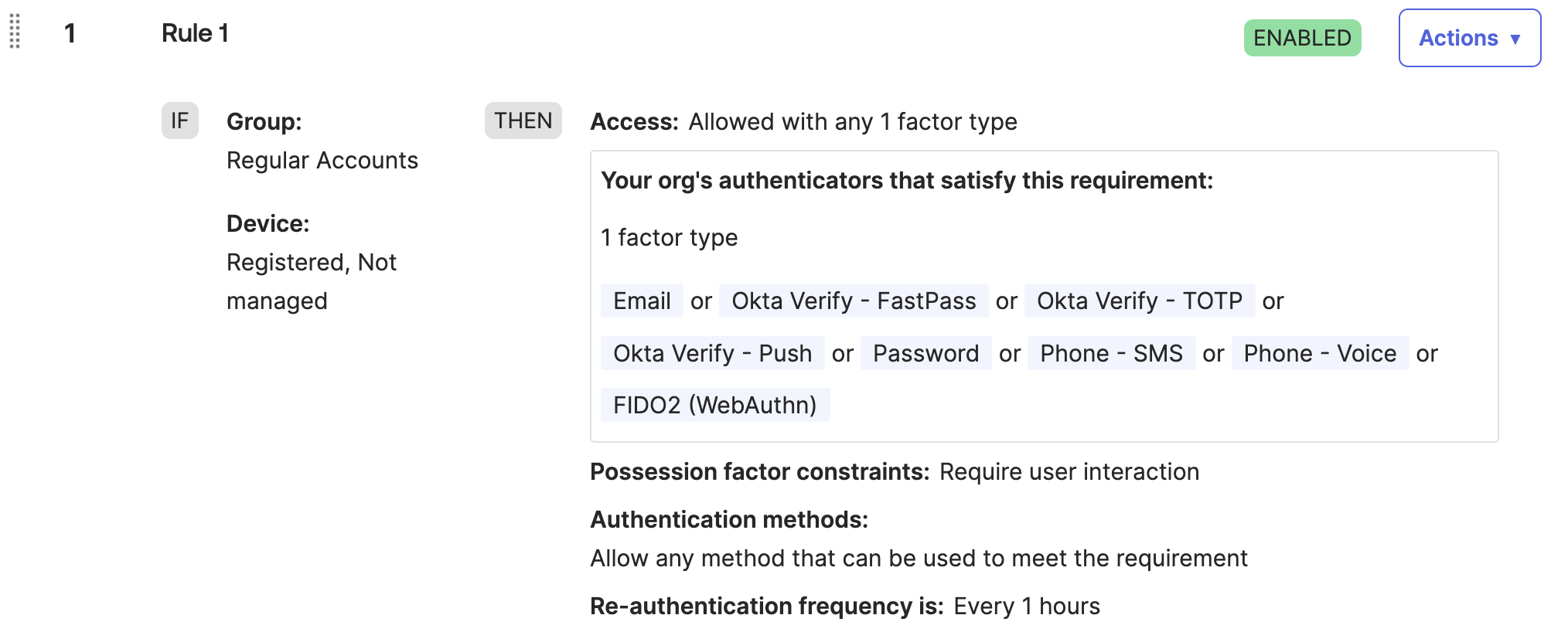Select the Rule 1 title
The height and width of the screenshot is (632, 1568).
[x=194, y=32]
